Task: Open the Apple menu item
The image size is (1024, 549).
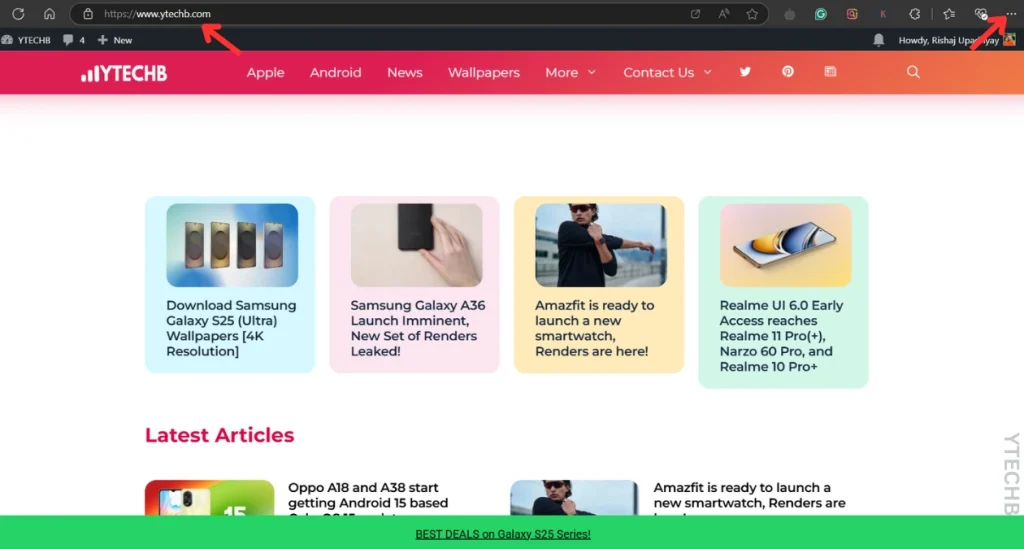Action: (x=265, y=72)
